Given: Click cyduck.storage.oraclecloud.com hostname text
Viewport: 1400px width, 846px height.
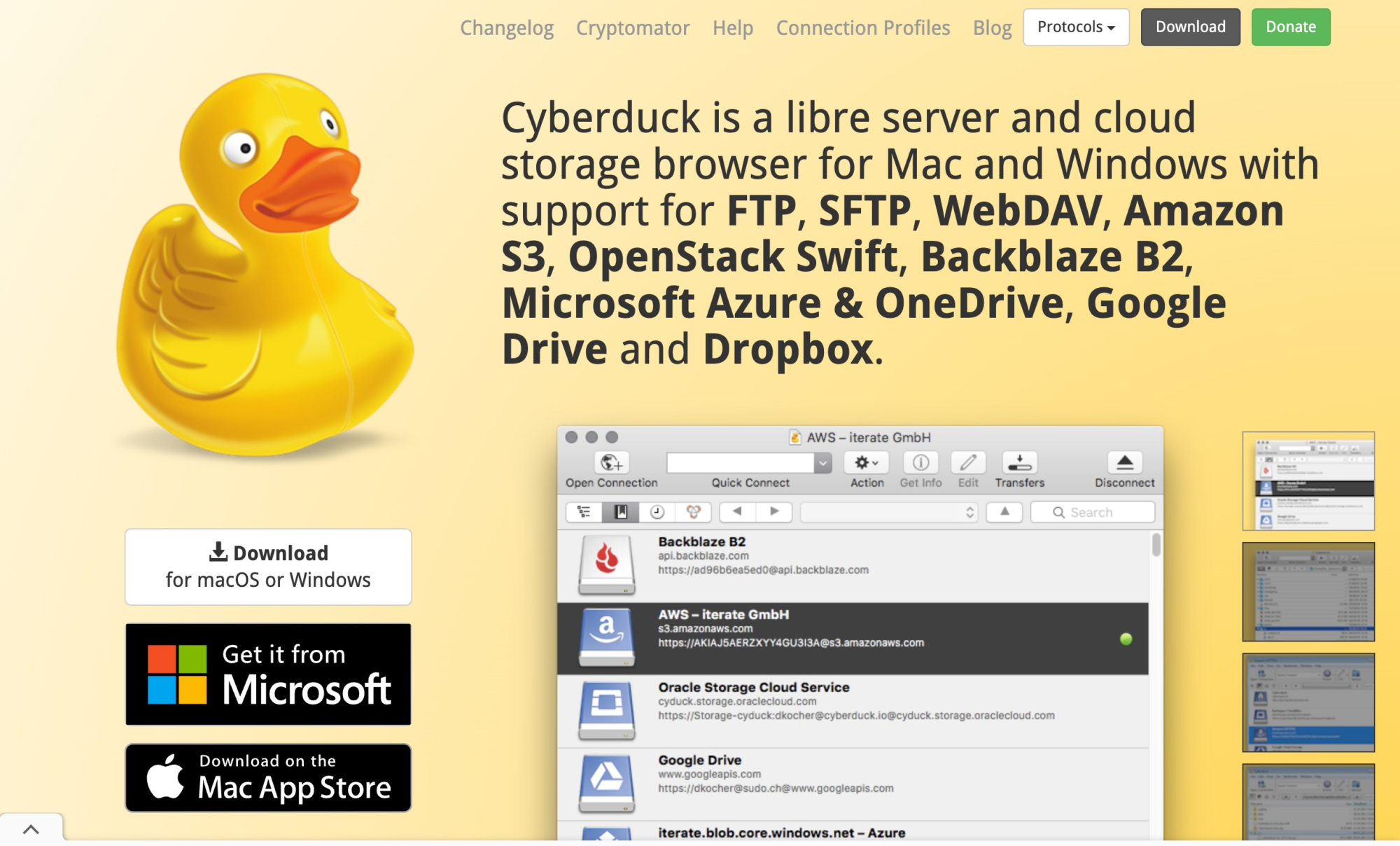Looking at the screenshot, I should coord(737,702).
